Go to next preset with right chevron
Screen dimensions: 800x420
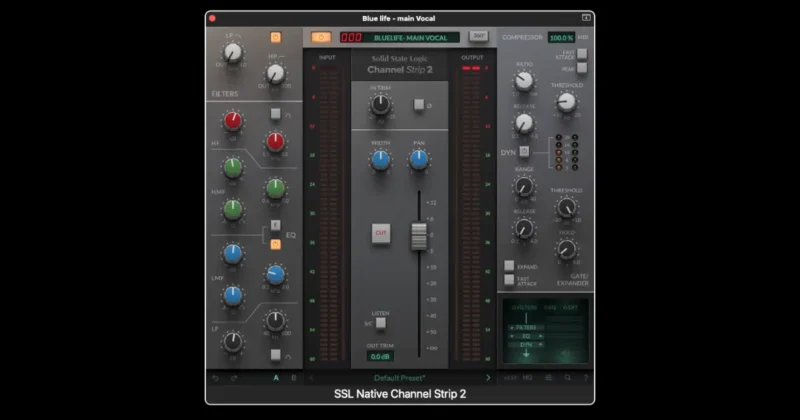click(488, 378)
